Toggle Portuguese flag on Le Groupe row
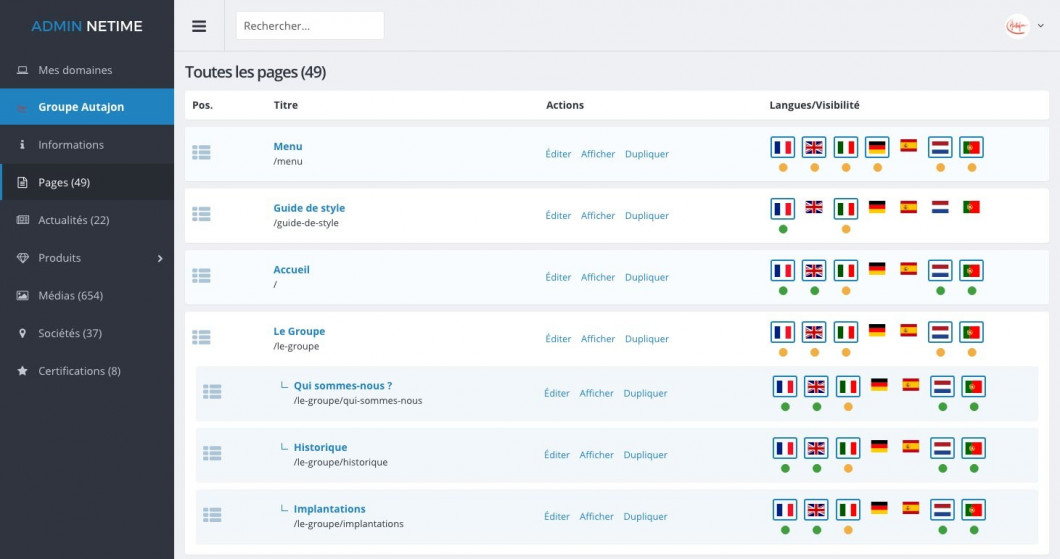 click(971, 332)
